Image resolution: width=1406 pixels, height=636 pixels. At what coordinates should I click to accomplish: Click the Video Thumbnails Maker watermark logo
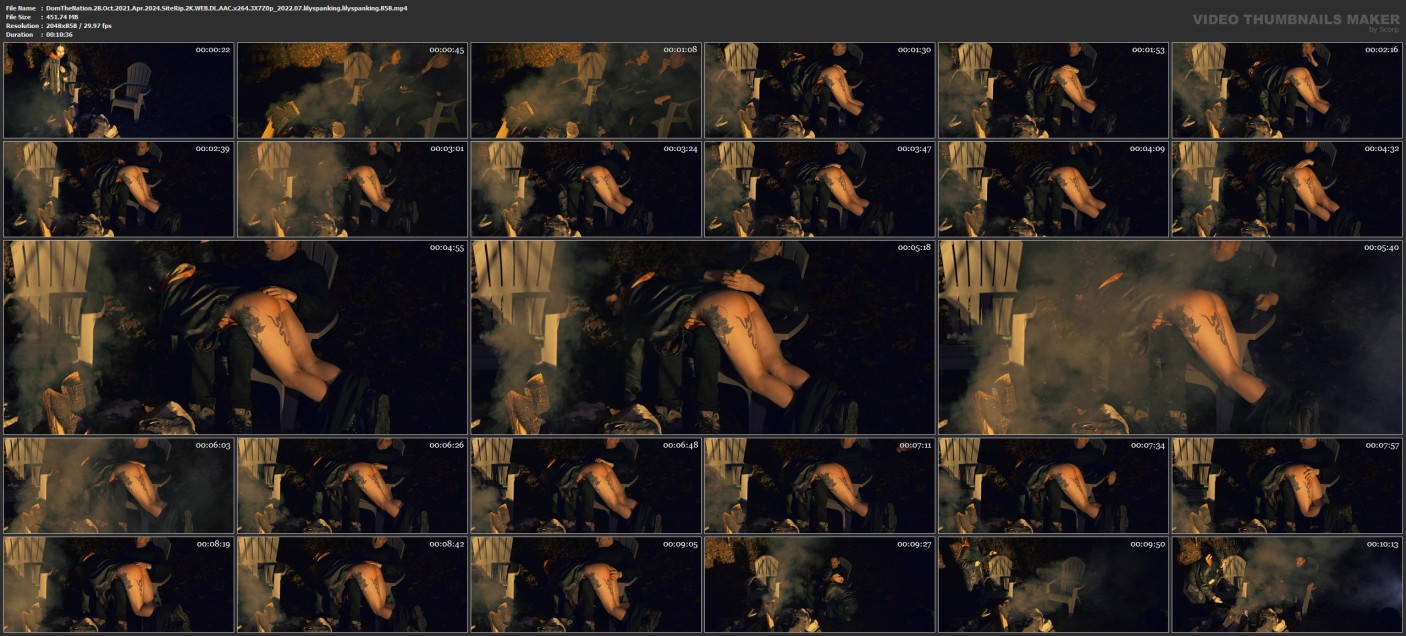coord(1295,20)
